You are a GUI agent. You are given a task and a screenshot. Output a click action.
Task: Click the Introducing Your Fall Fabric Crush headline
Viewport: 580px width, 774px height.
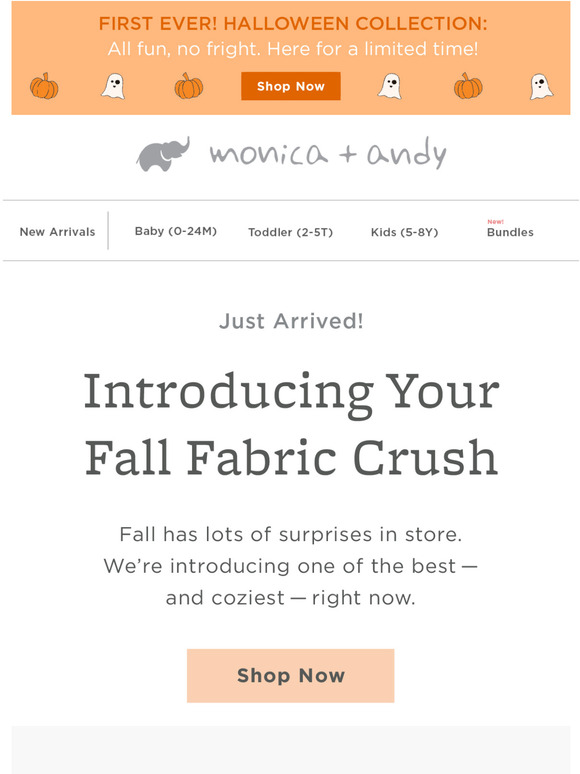click(291, 425)
